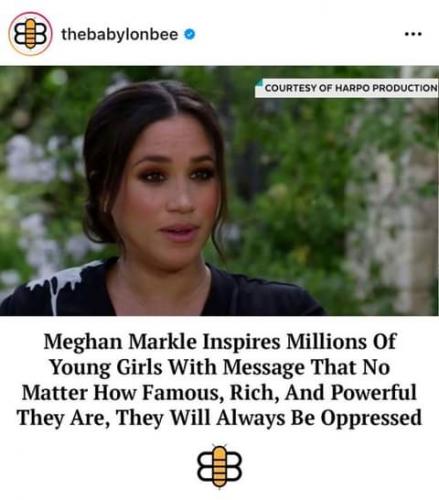Screen dimensions: 439x500
Task: Click the teal corner marker on the courtesy caption
Action: (259, 82)
